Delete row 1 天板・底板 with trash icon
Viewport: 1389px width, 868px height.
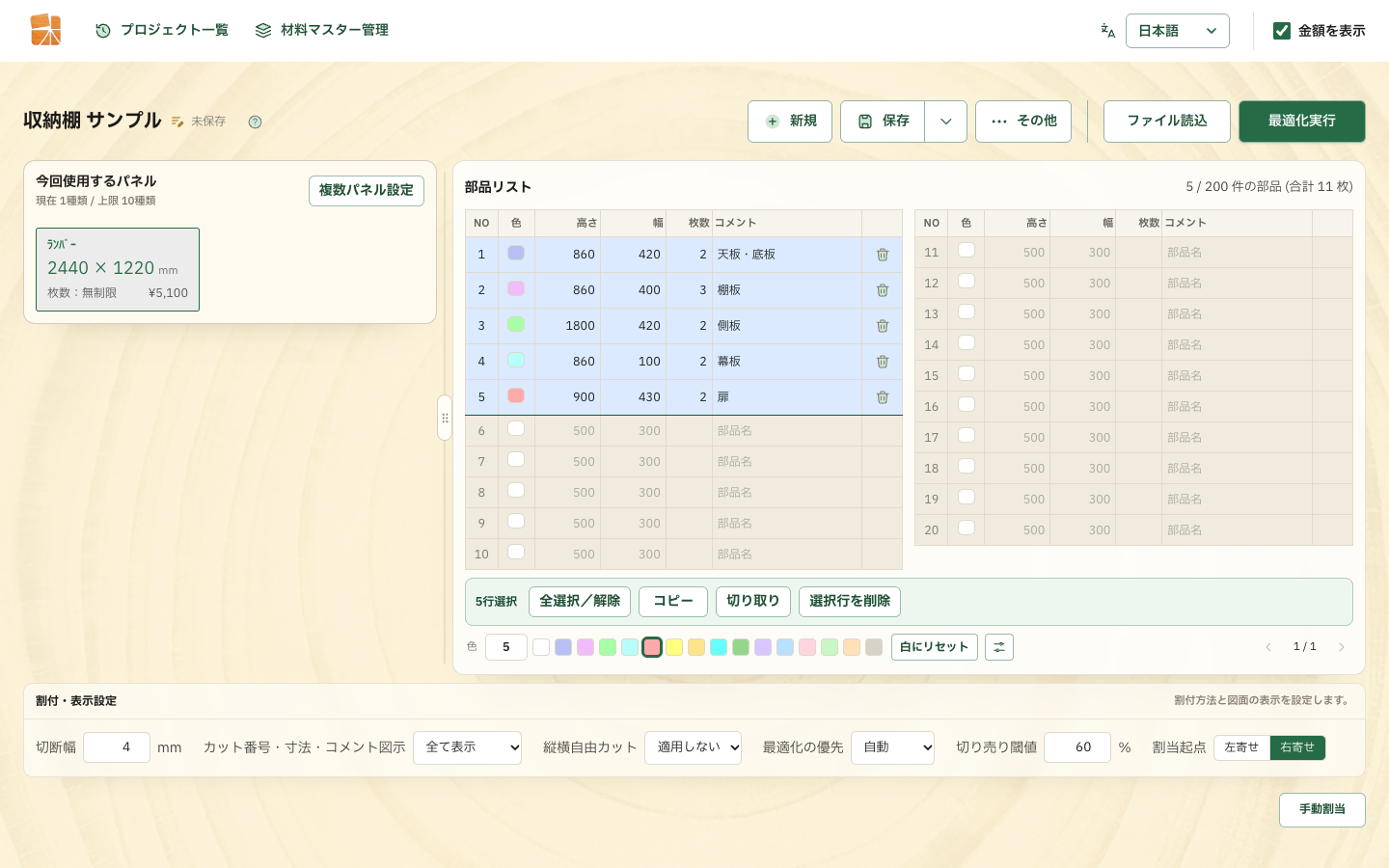tap(883, 255)
